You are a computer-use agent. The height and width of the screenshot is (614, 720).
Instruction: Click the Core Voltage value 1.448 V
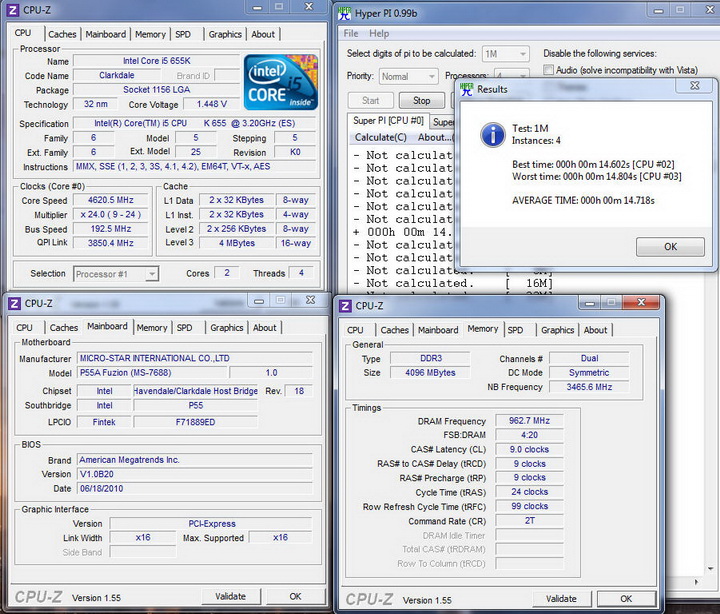coord(212,104)
